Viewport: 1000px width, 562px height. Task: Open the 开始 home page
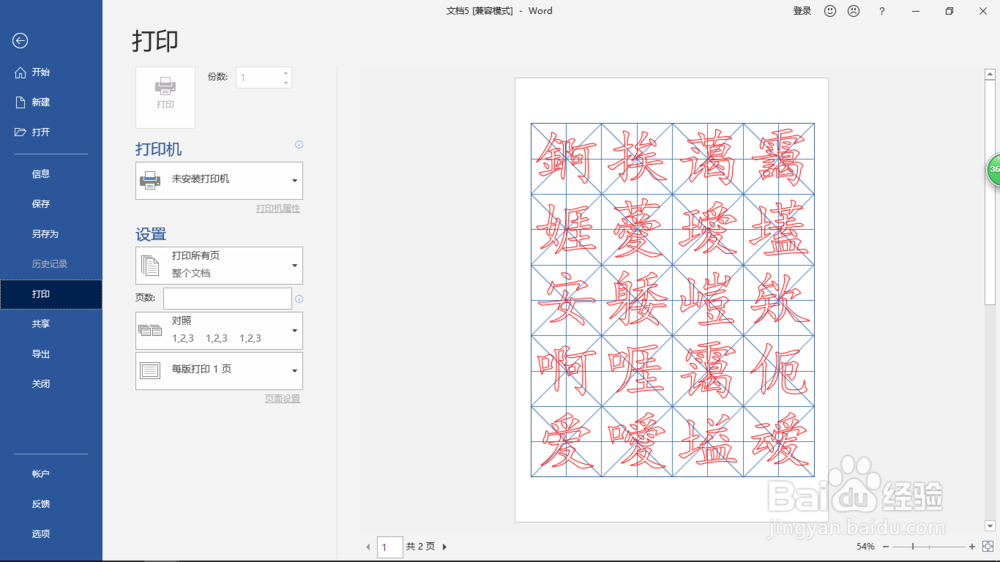pyautogui.click(x=41, y=72)
